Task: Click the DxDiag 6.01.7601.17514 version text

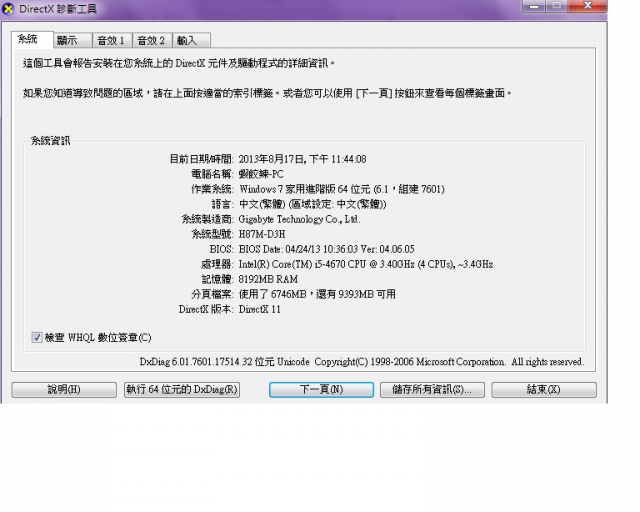Action: [189, 362]
